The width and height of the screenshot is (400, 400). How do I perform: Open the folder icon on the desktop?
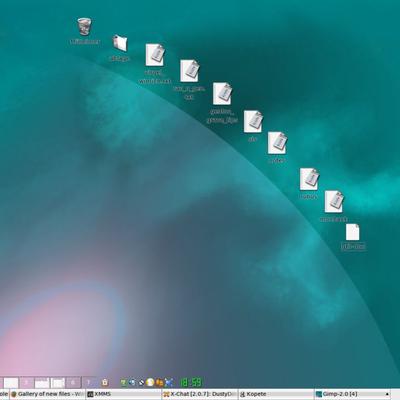(120, 43)
